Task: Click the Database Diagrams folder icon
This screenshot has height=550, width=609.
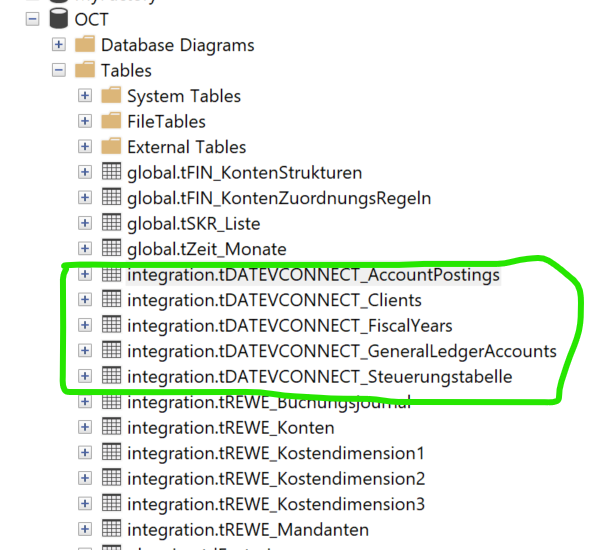Action: tap(85, 44)
